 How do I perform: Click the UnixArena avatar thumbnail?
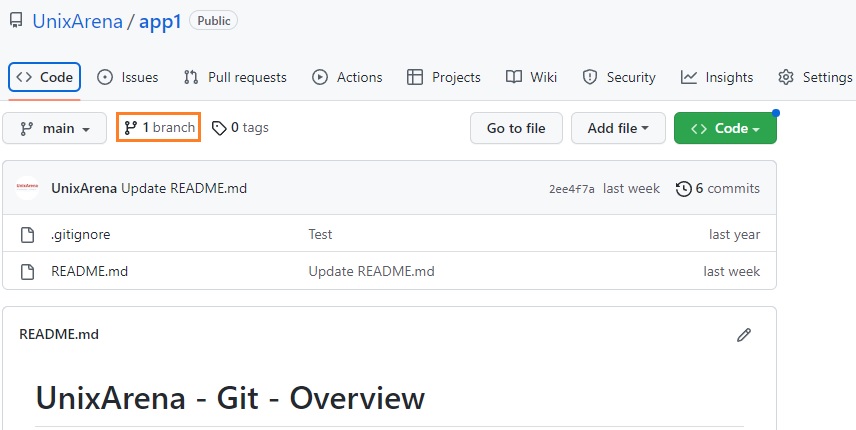coord(27,188)
